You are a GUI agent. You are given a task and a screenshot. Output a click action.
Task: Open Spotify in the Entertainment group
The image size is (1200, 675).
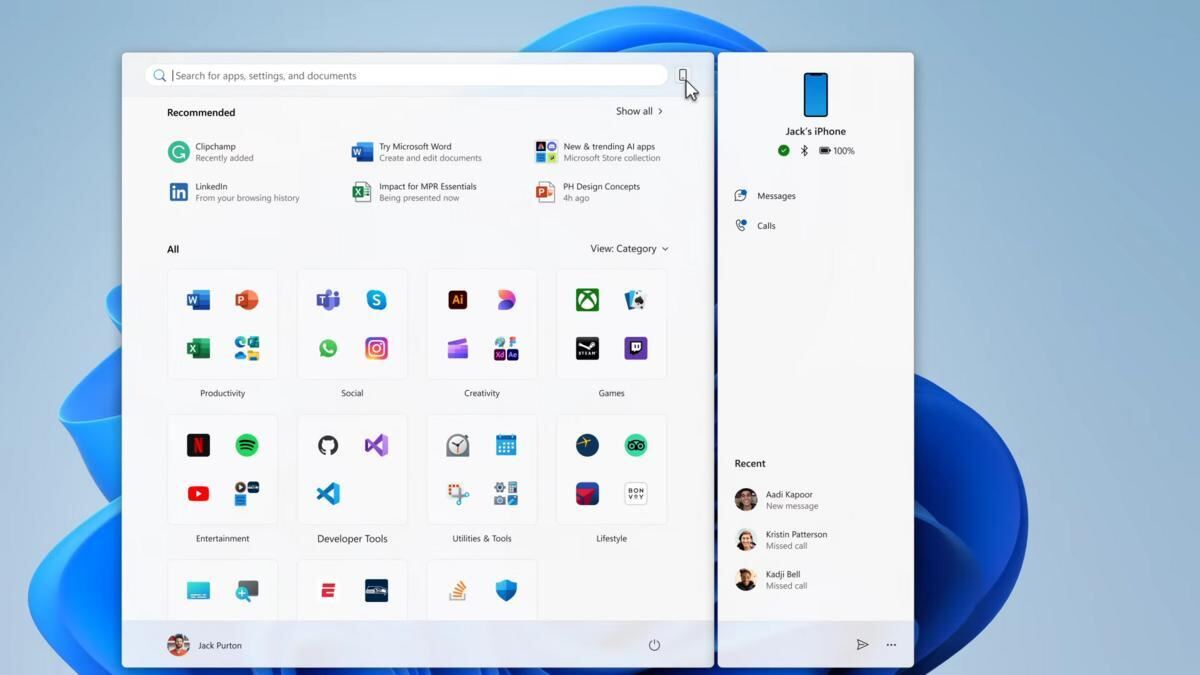pyautogui.click(x=247, y=445)
